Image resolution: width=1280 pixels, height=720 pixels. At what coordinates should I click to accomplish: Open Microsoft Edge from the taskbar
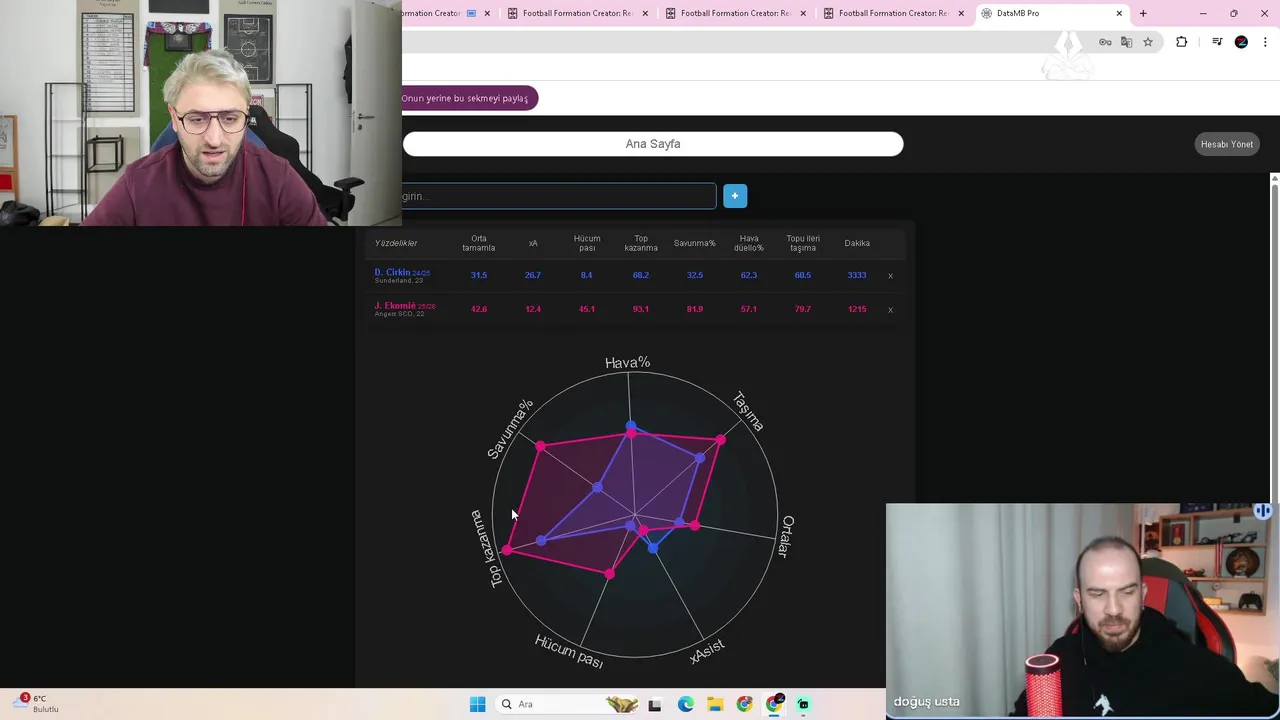click(685, 705)
